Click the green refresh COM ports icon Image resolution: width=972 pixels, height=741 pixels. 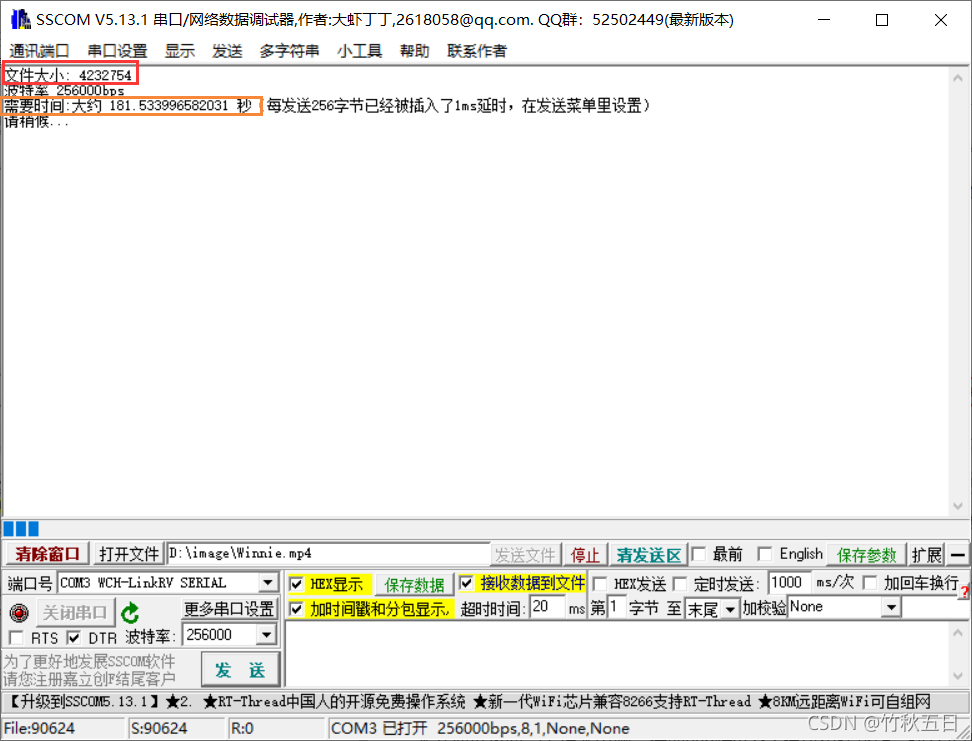click(128, 614)
